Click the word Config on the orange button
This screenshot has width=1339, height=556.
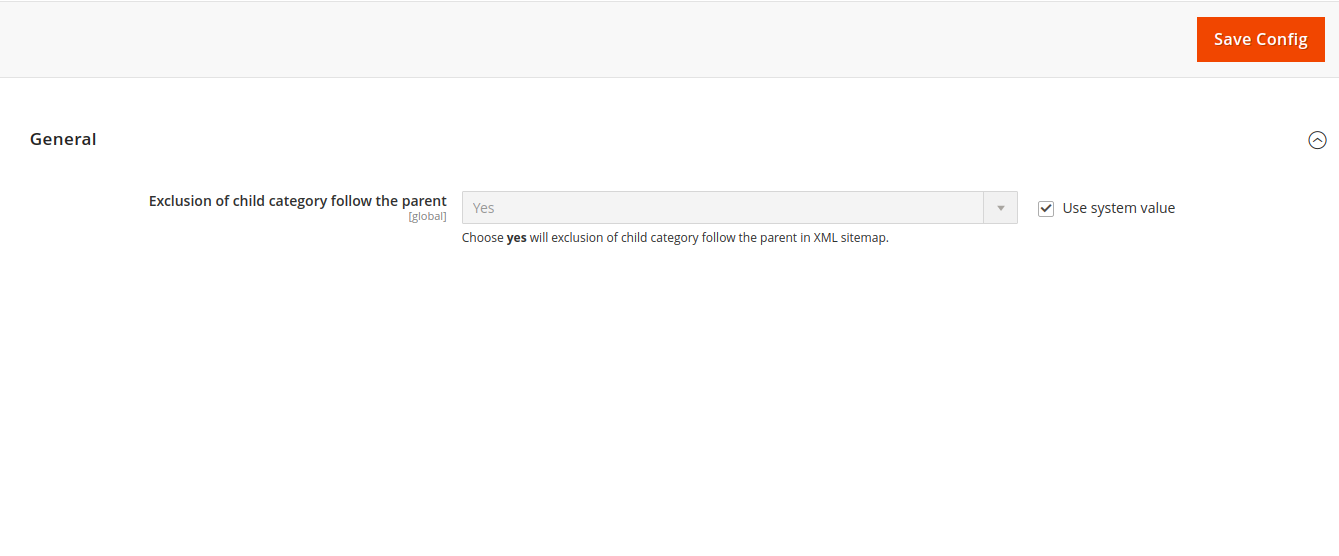coord(1285,40)
